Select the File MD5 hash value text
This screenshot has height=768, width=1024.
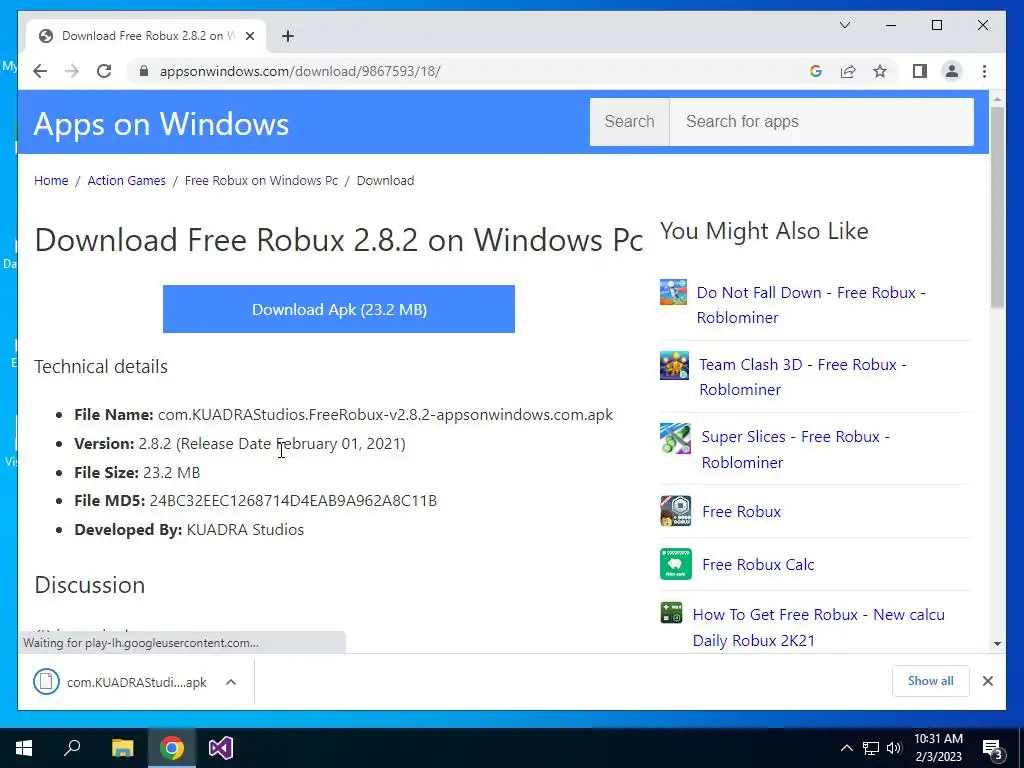tap(293, 501)
